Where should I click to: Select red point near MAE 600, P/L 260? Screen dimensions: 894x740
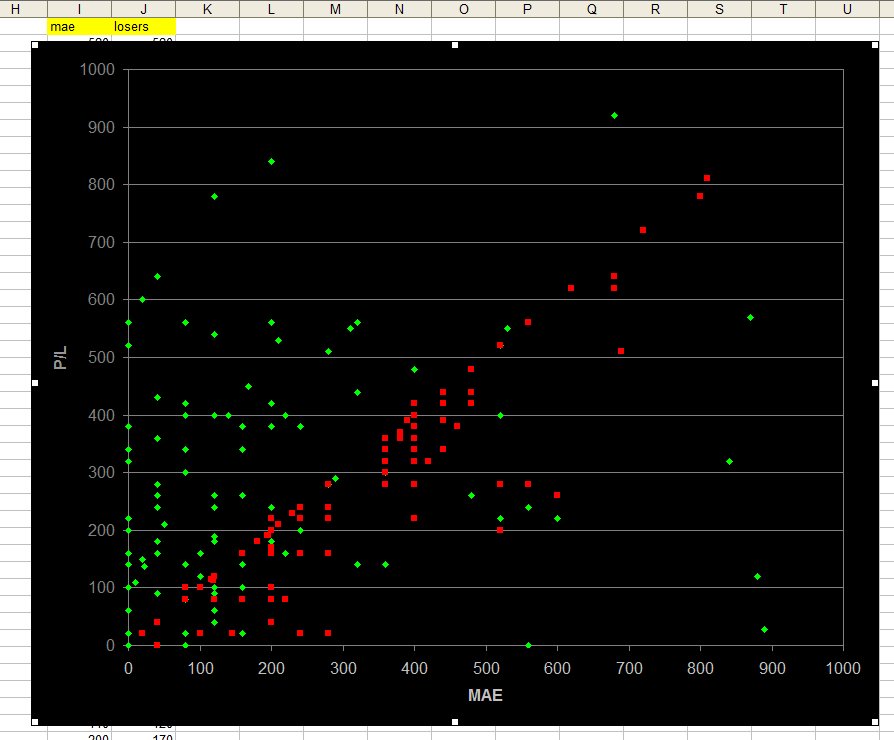pyautogui.click(x=557, y=495)
